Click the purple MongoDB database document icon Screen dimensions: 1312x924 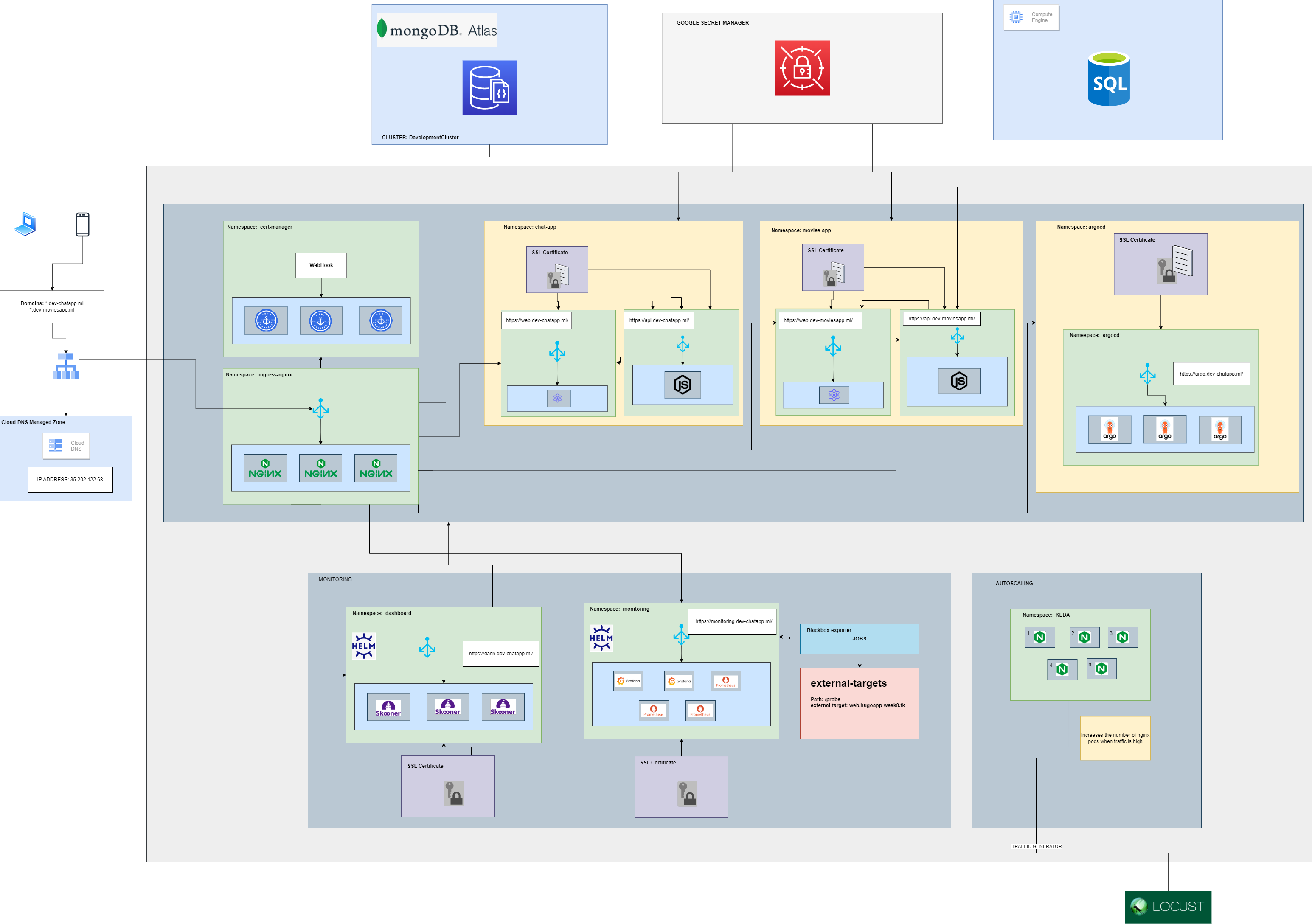tap(489, 87)
